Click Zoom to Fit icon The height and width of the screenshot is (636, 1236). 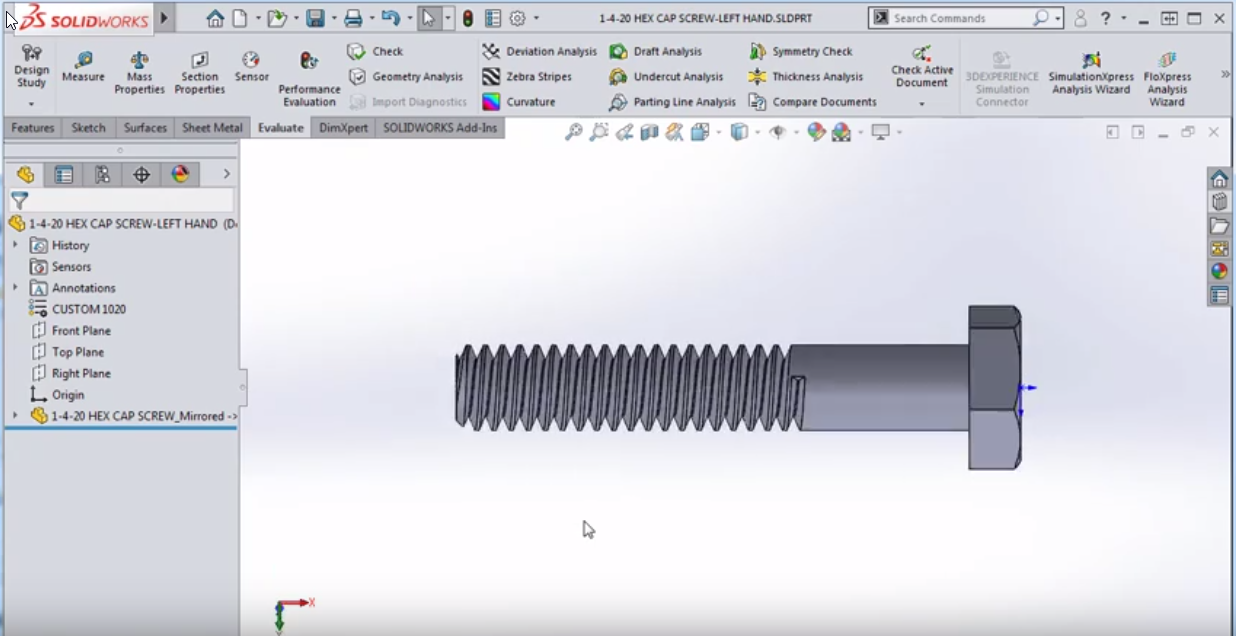pyautogui.click(x=574, y=132)
